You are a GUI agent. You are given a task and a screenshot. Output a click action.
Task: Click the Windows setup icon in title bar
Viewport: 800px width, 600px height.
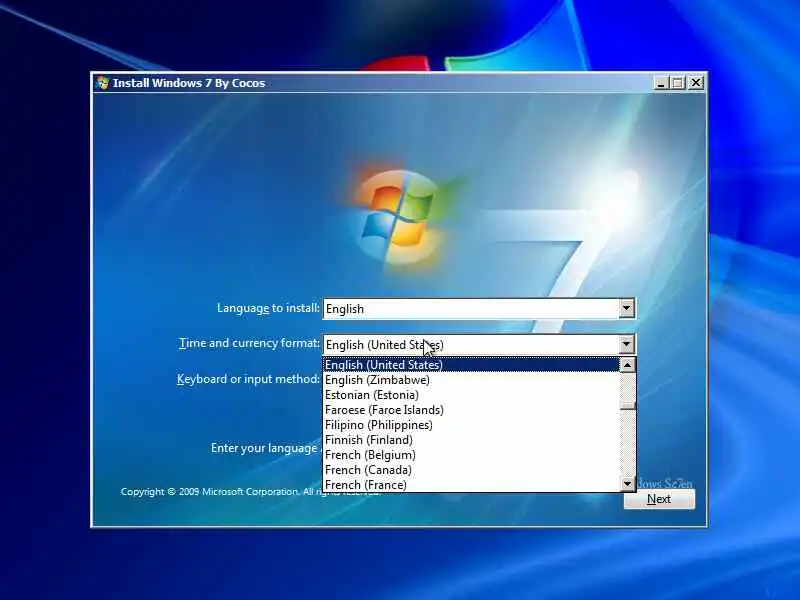point(103,83)
